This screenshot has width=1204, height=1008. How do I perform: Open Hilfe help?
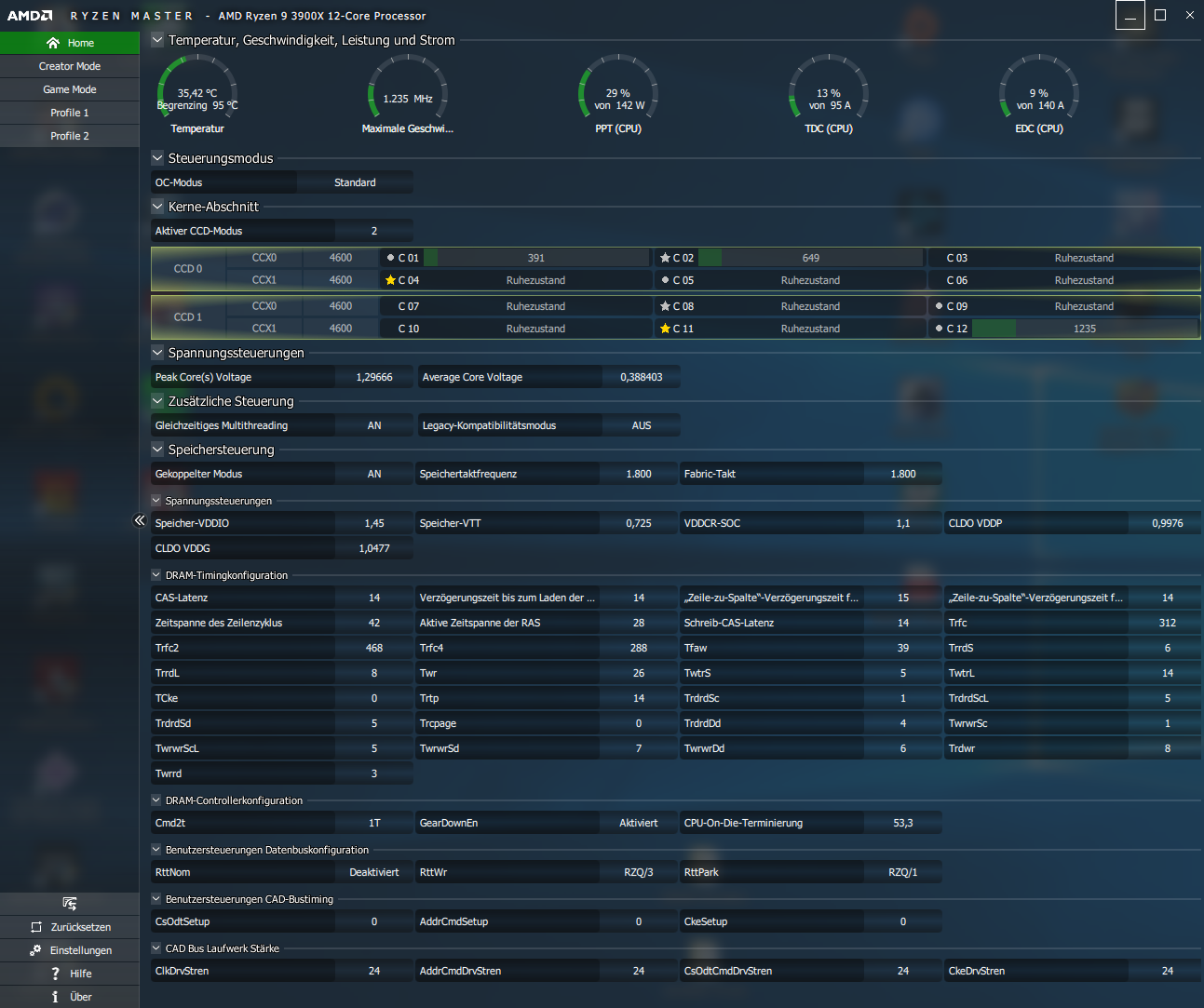[70, 974]
